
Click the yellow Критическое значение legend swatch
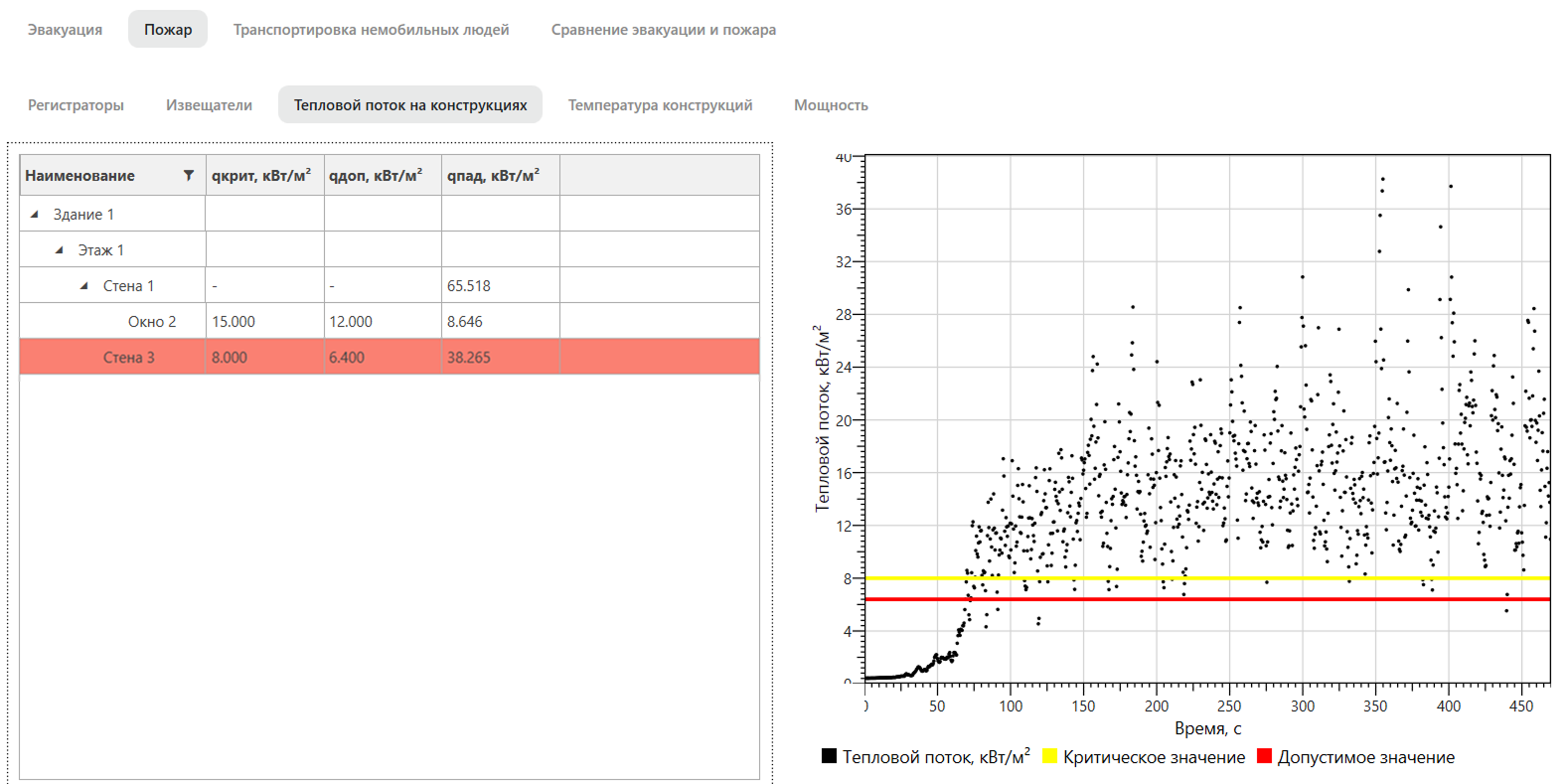1049,756
